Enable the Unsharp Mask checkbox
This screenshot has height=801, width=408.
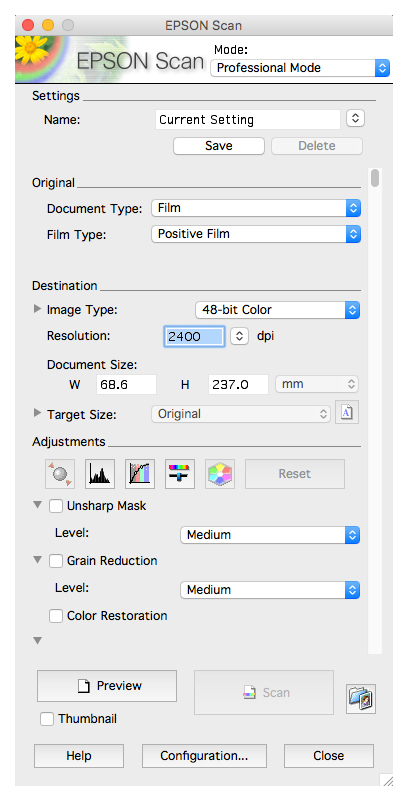pyautogui.click(x=56, y=506)
